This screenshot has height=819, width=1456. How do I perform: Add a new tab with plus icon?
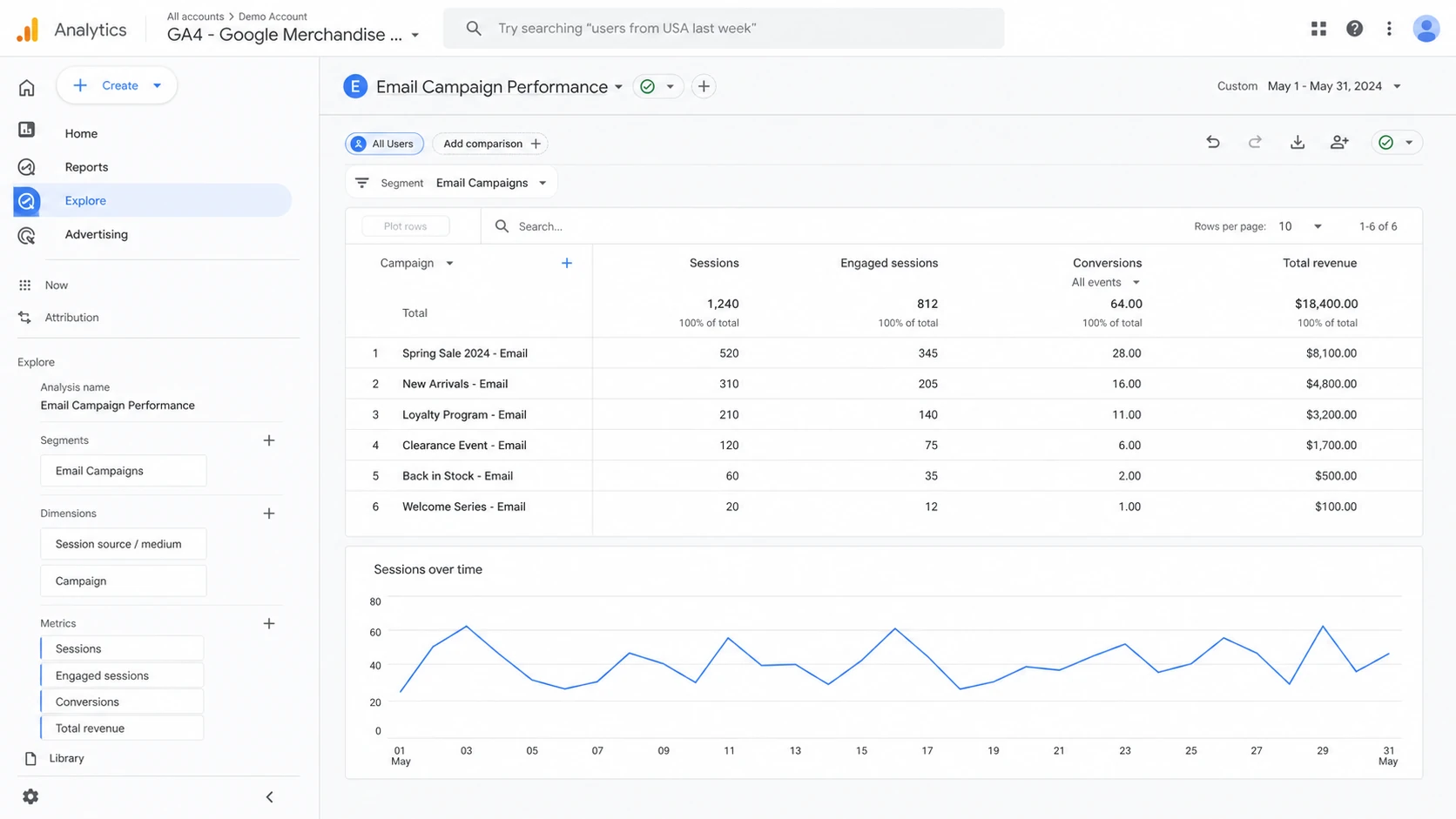point(704,86)
